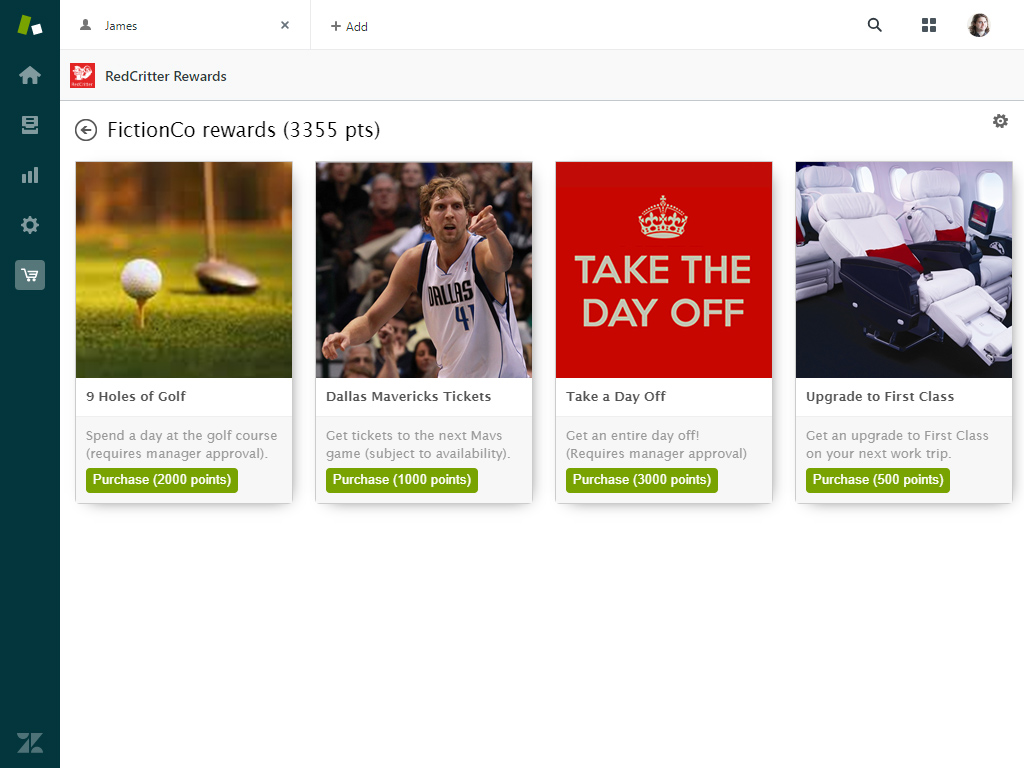1024x768 pixels.
Task: Open the rewards settings gear icon
Action: point(1000,121)
